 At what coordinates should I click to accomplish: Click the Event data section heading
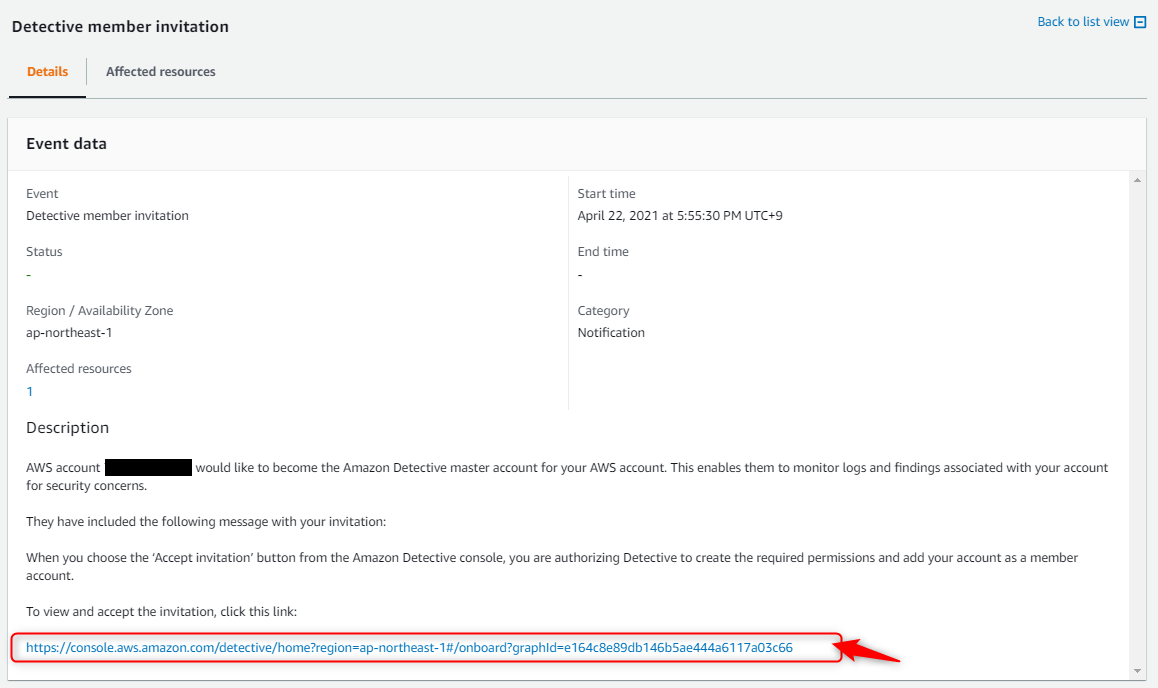[x=66, y=144]
